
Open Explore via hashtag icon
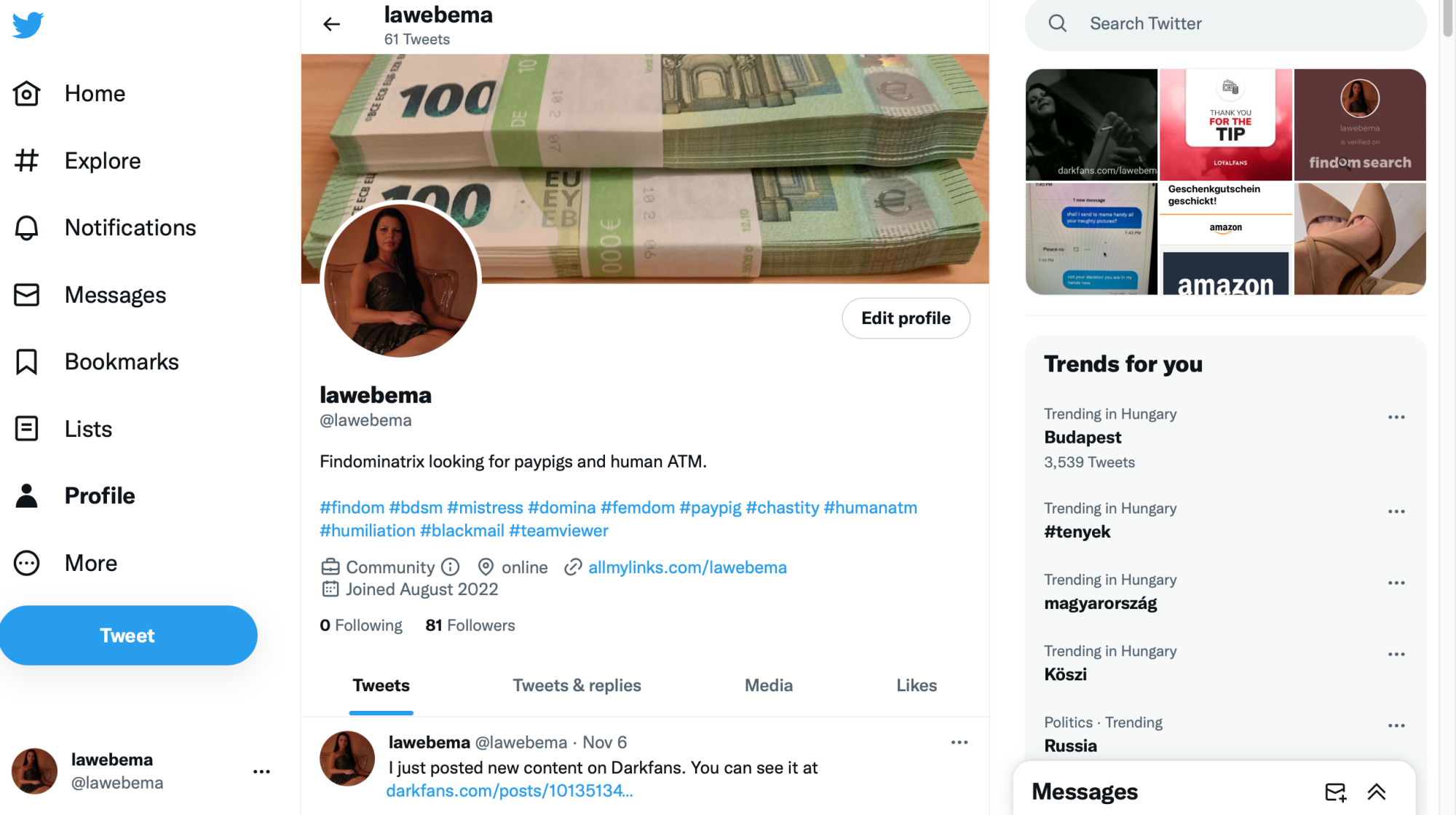coord(27,160)
